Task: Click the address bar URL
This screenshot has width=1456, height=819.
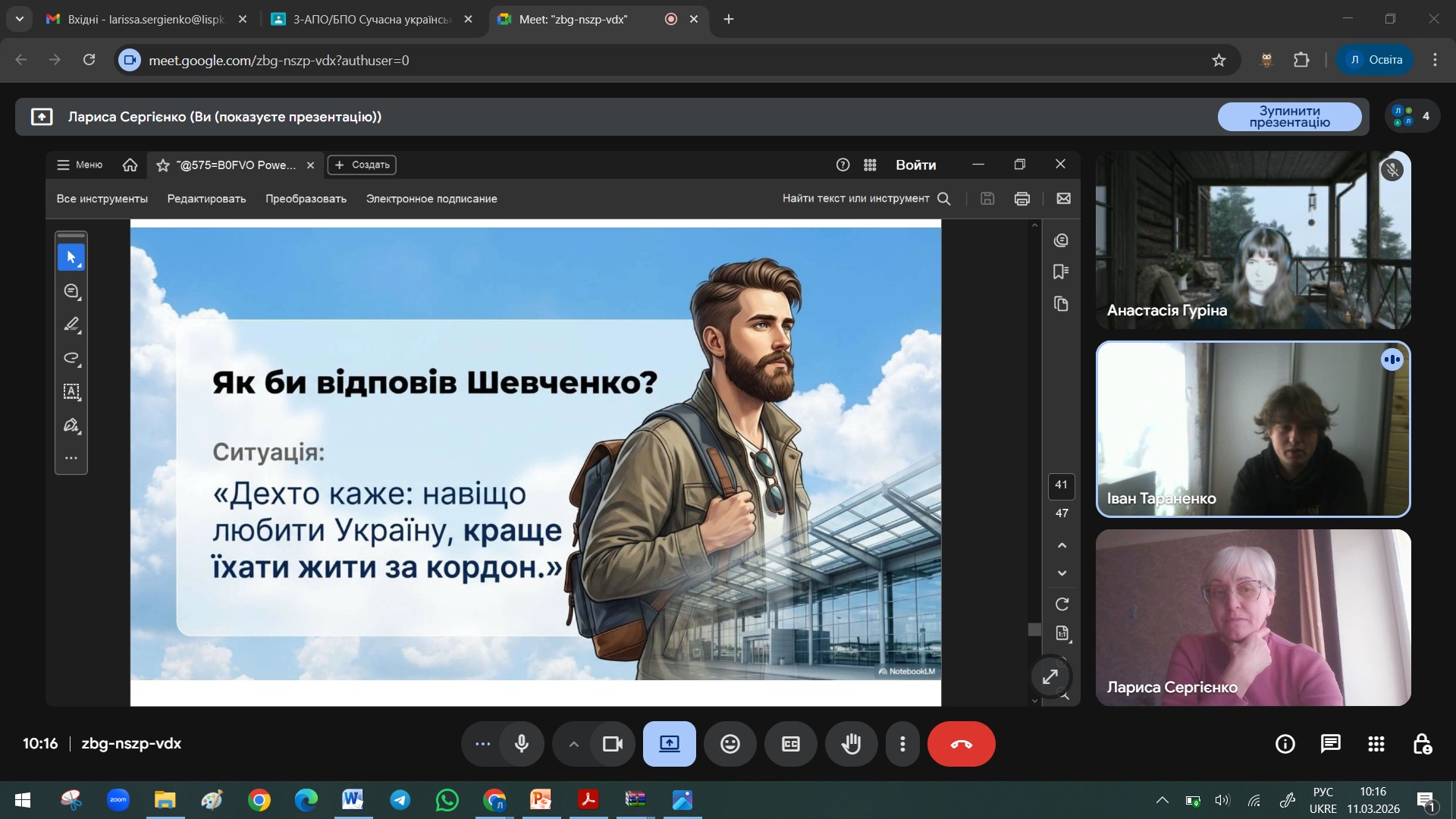Action: tap(279, 60)
